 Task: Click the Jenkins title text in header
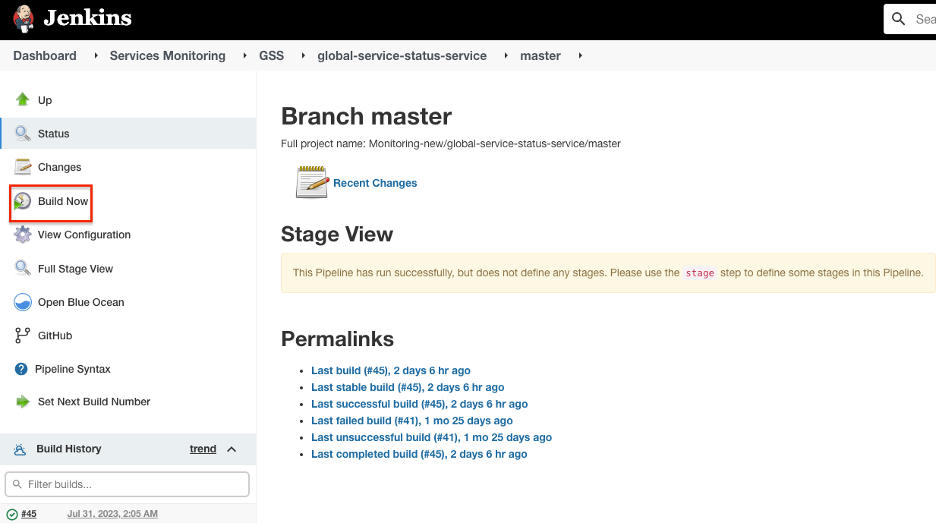pos(87,18)
